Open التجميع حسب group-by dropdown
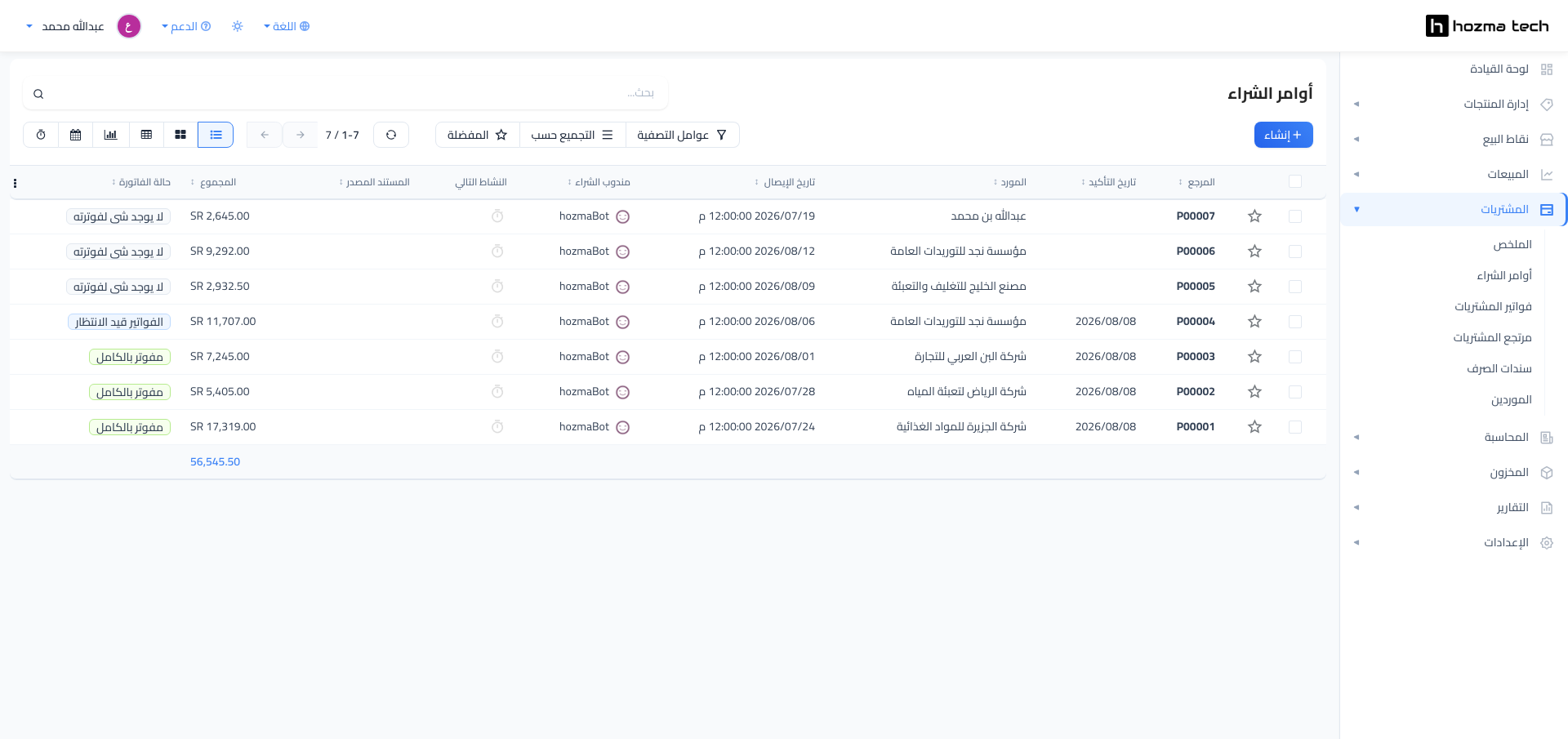This screenshot has height=739, width=1568. (x=572, y=135)
